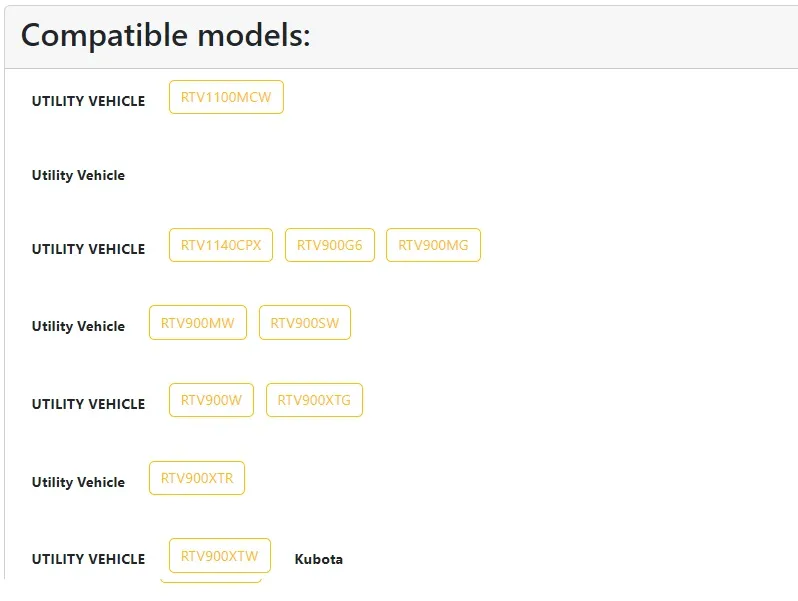Click the partially visible tag below RTV900XTW
Image resolution: width=798 pixels, height=601 pixels.
211,579
